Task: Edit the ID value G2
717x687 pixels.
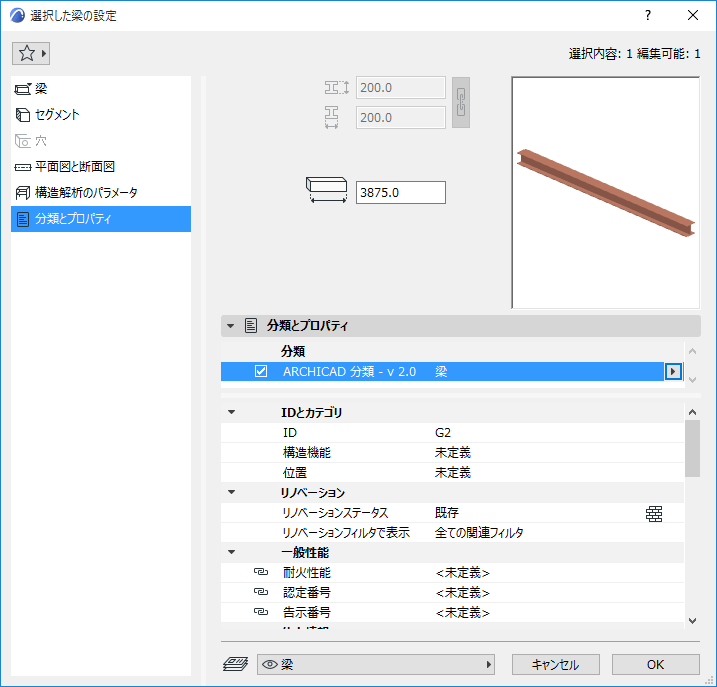Action: (443, 433)
